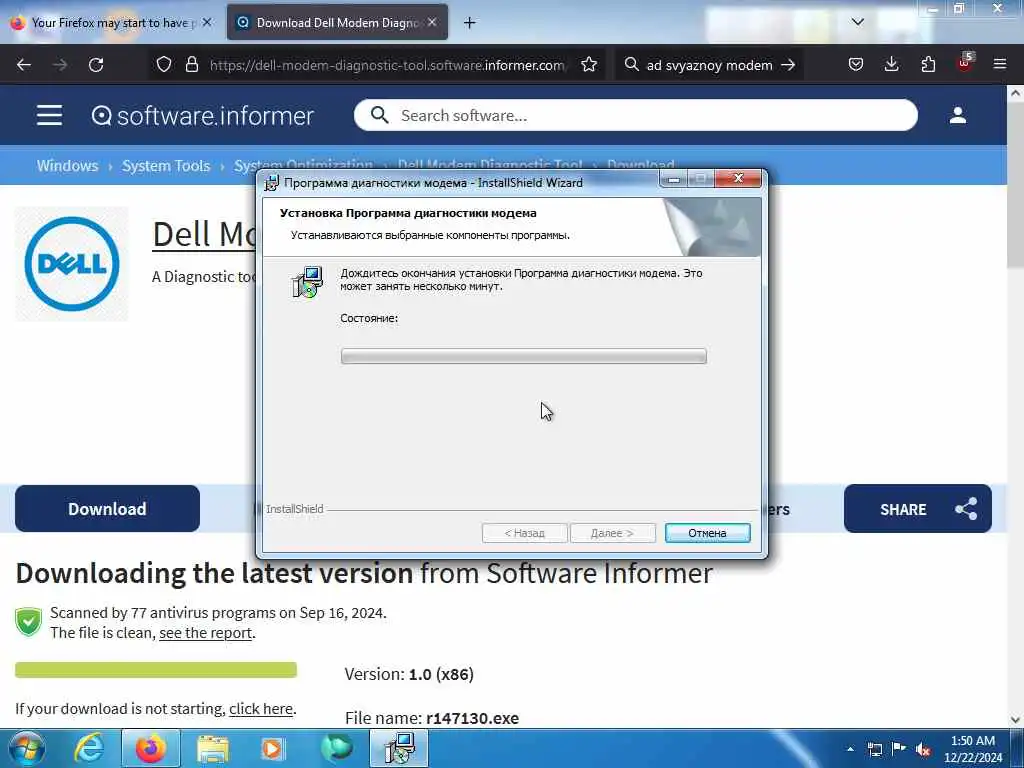Viewport: 1024px width, 768px height.
Task: Open Windows Media Player from taskbar
Action: 273,748
